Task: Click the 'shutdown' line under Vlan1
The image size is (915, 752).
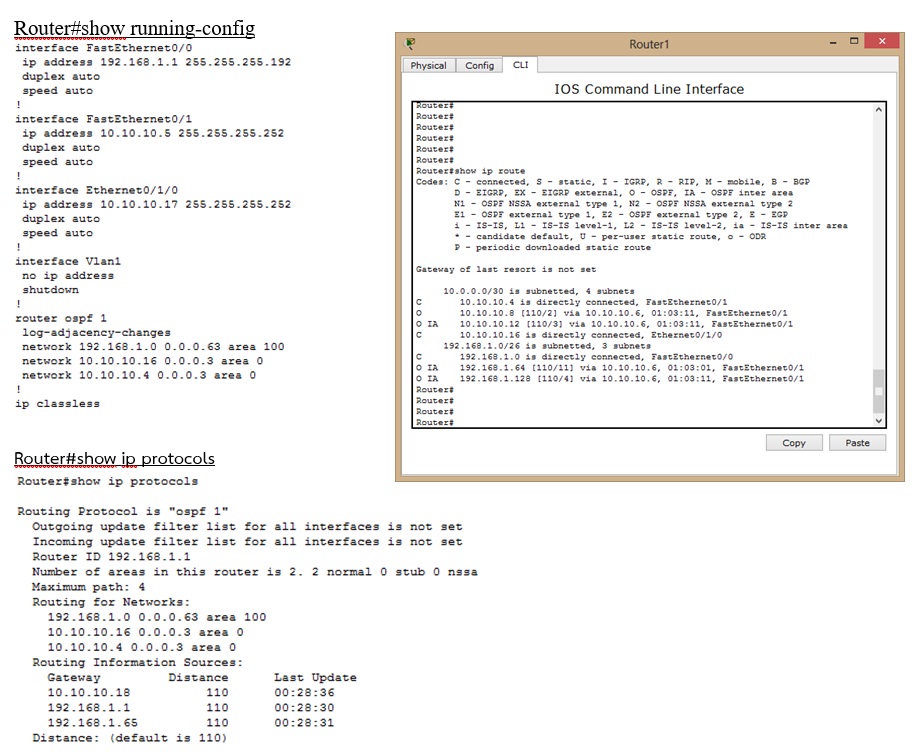Action: tap(50, 290)
